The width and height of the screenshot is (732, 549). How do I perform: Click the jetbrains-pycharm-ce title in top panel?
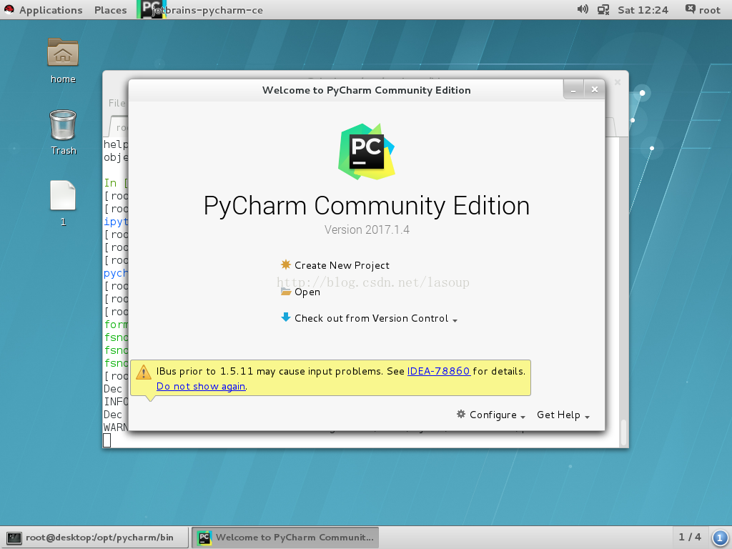pos(208,10)
